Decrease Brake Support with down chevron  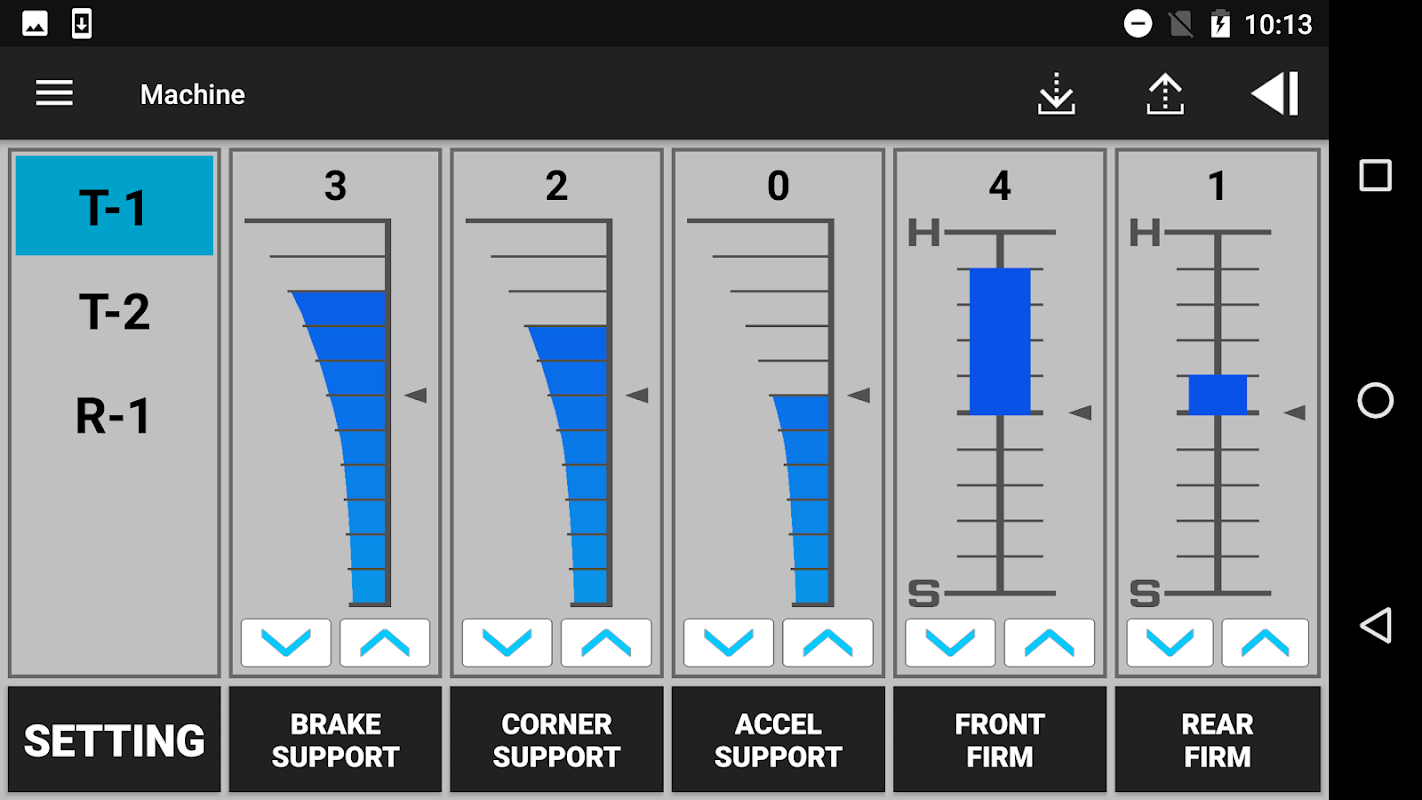click(286, 643)
